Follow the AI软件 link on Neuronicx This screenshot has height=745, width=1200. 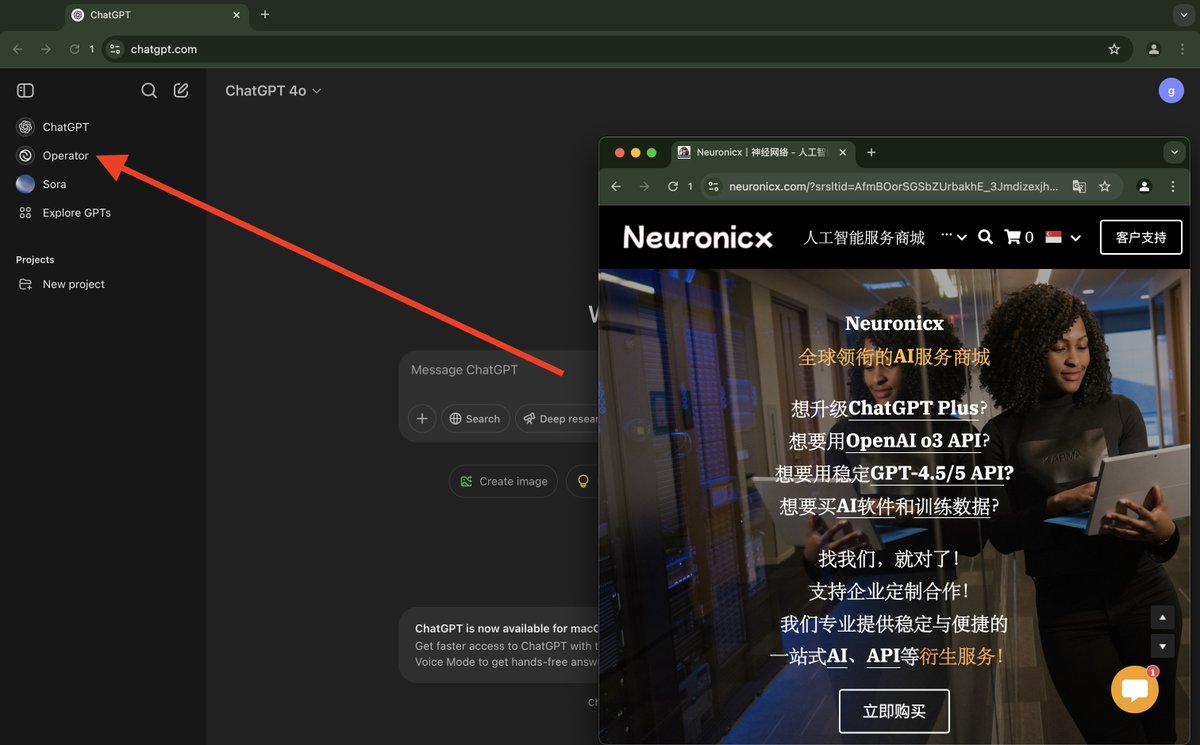[864, 506]
